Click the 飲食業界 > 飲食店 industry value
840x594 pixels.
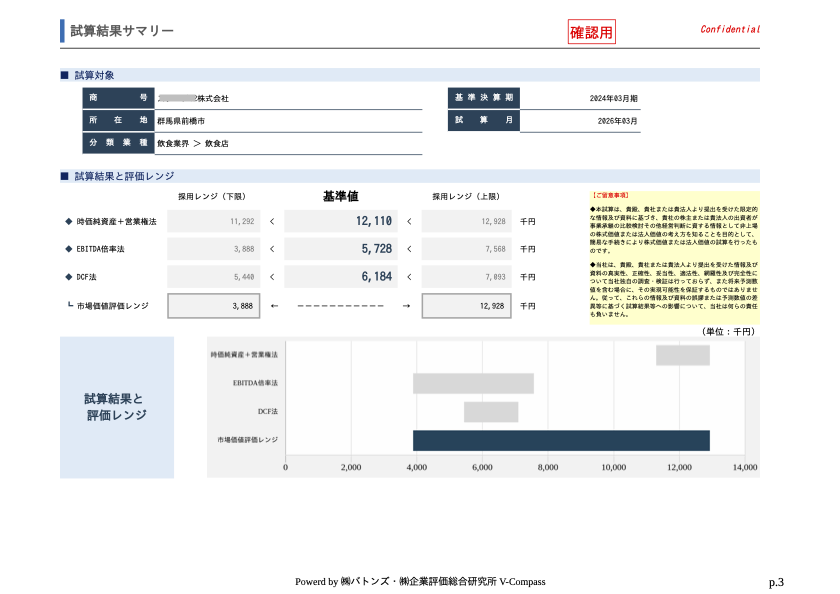(193, 144)
